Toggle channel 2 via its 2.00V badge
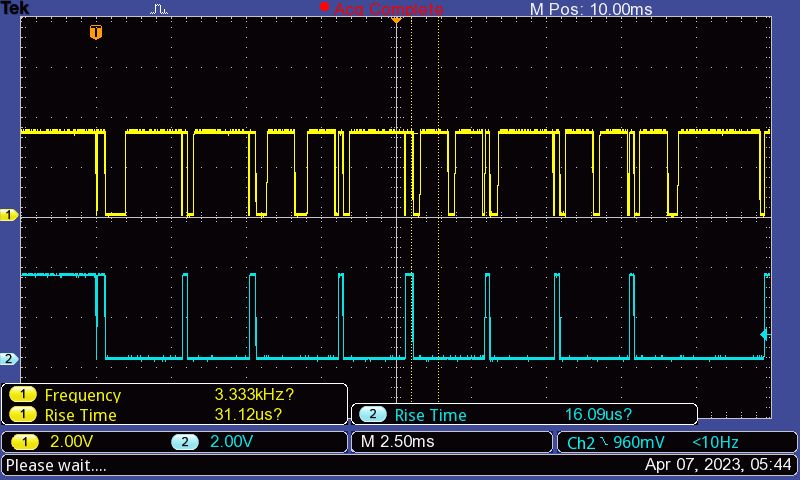 coord(184,442)
